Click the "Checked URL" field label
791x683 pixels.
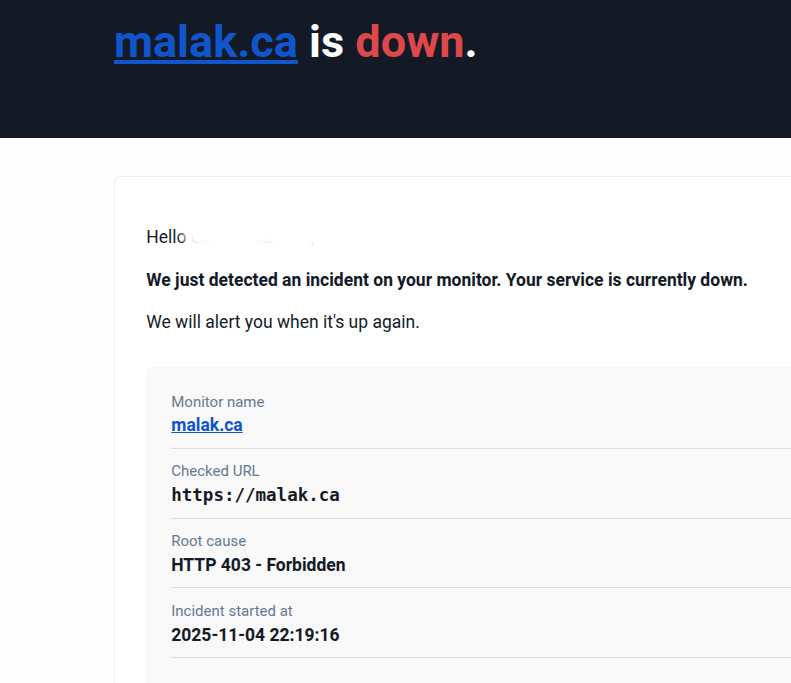point(215,471)
